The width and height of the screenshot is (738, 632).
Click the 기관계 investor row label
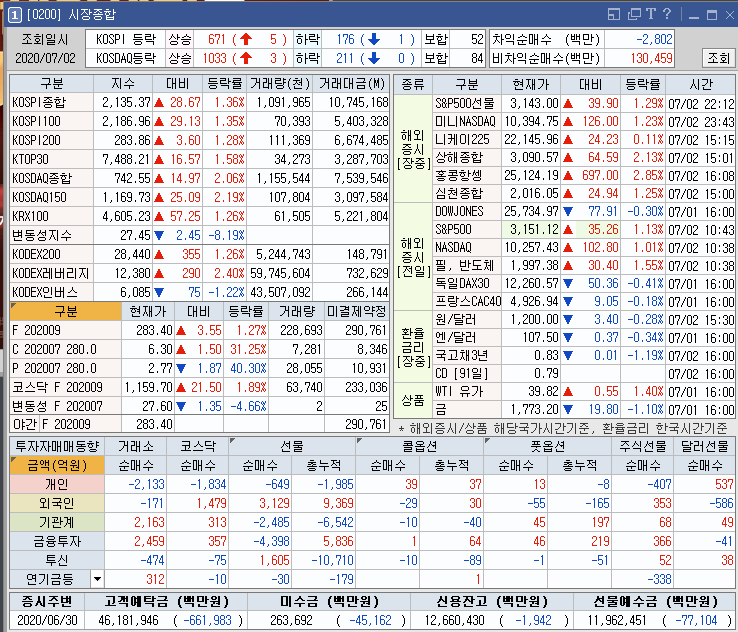pos(56,522)
